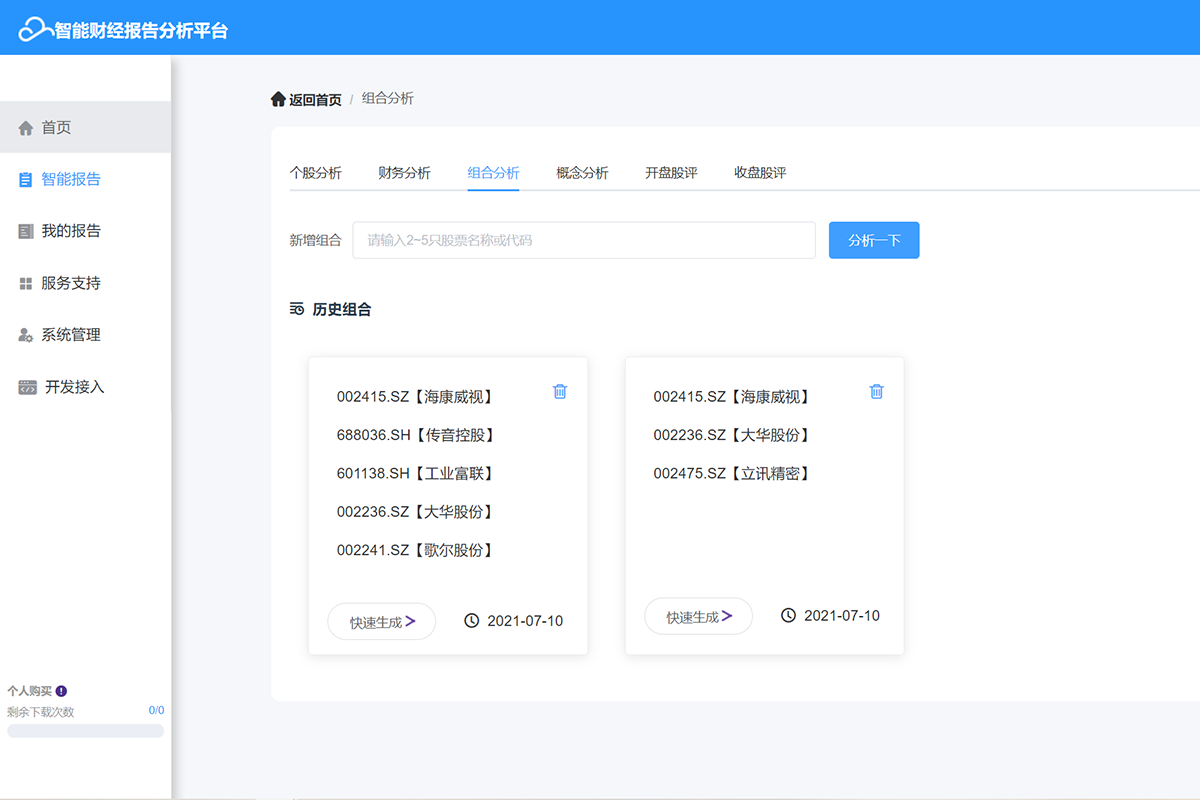This screenshot has width=1200, height=800.
Task: Focus the 新增组合 stock input field
Action: [584, 240]
